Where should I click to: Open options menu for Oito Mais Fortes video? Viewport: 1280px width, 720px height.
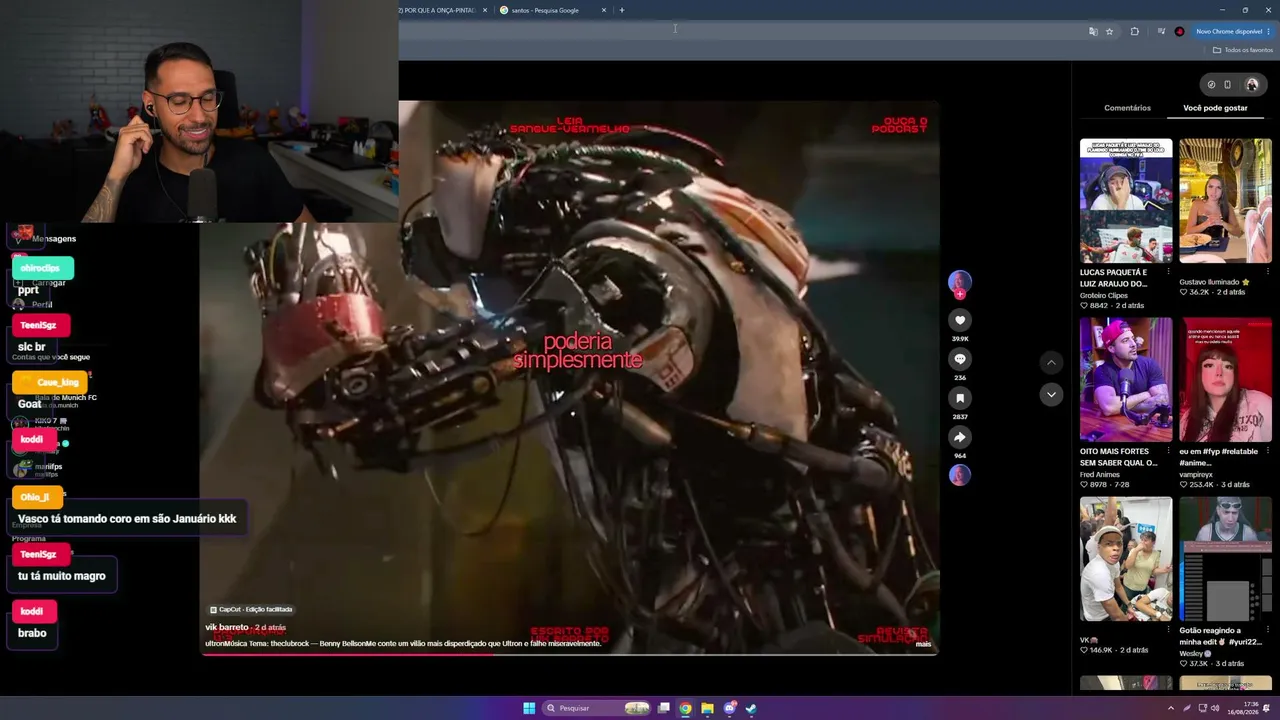pos(1169,450)
